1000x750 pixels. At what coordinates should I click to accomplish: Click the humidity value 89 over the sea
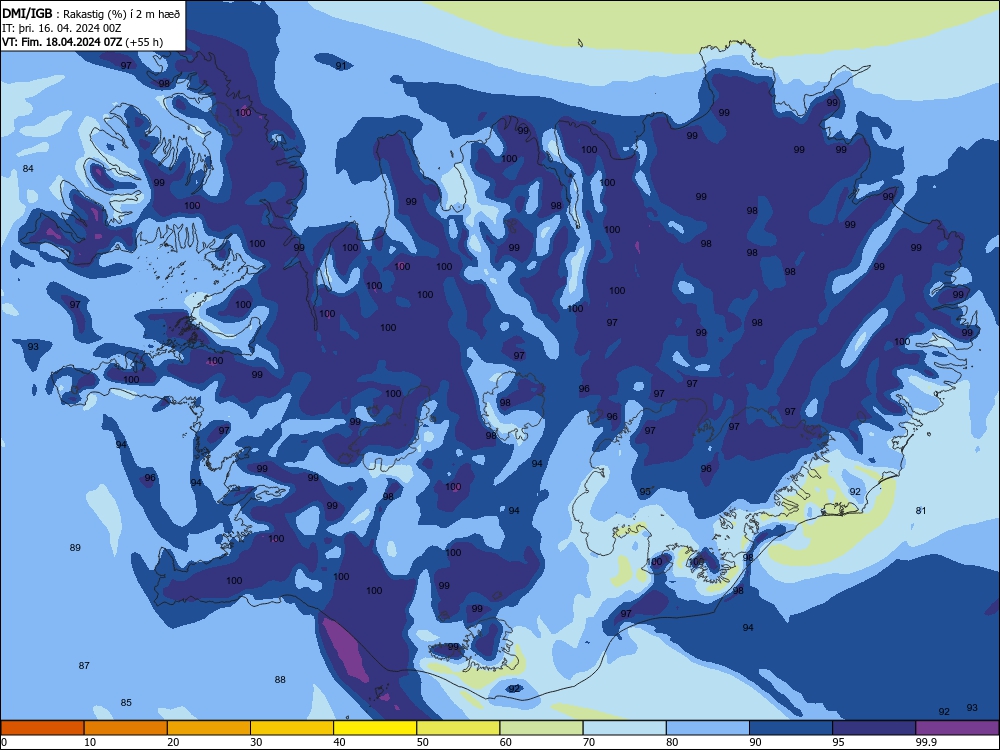[75, 548]
